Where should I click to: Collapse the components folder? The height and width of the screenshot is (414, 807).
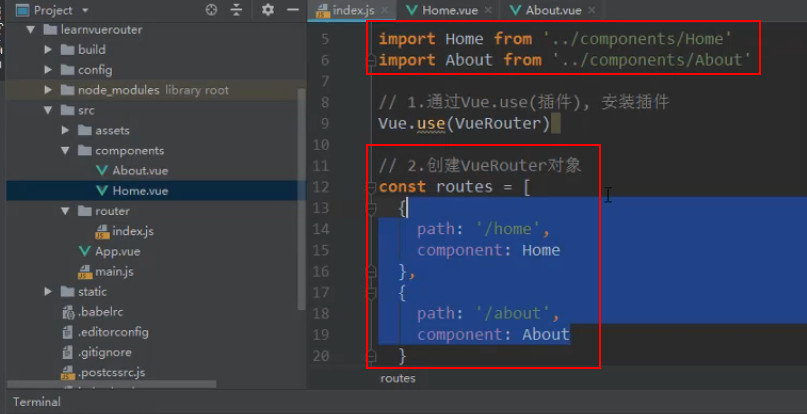coord(65,151)
